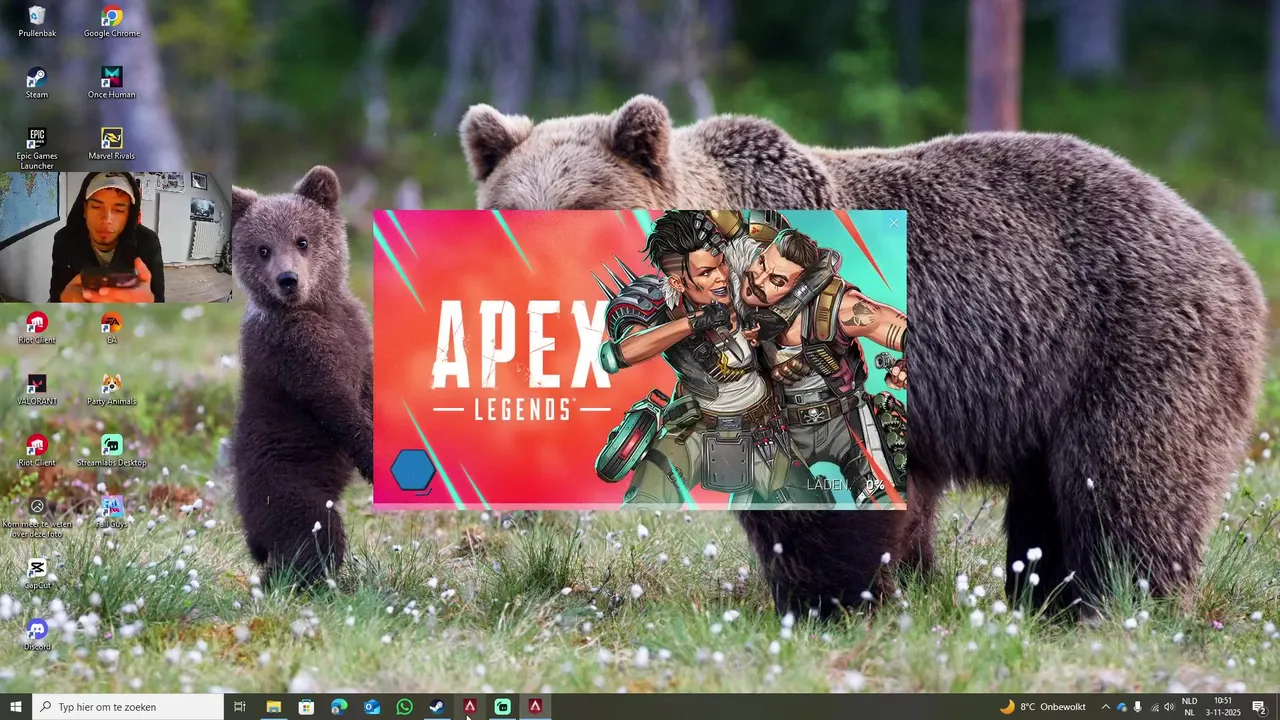Open the OneDrive cloud tray icon
The width and height of the screenshot is (1280, 720).
(x=1122, y=707)
